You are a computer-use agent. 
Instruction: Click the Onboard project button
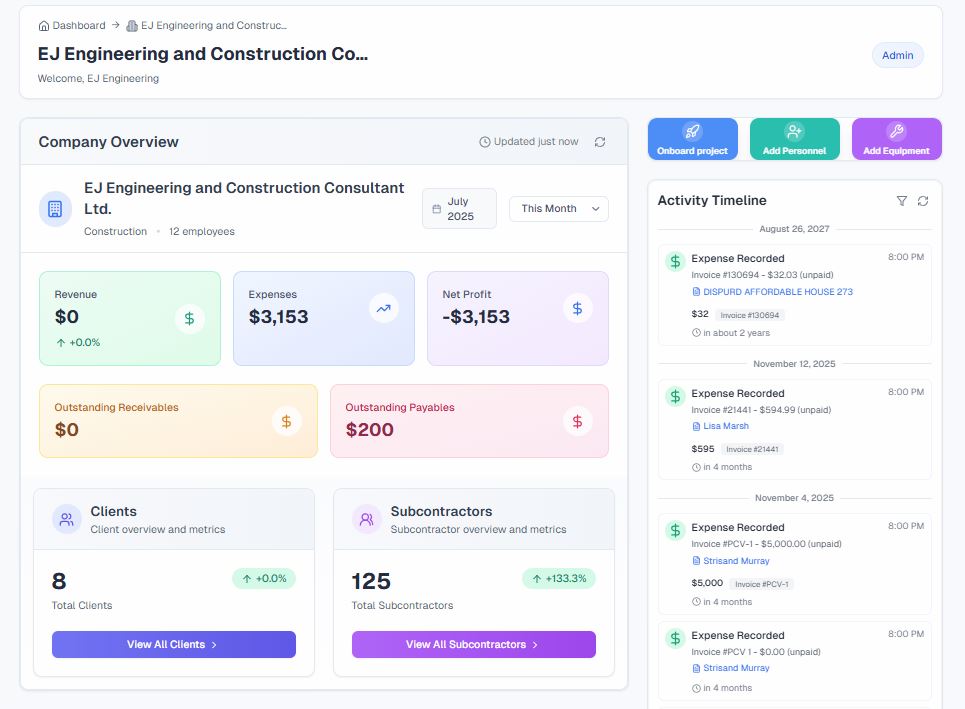tap(692, 139)
